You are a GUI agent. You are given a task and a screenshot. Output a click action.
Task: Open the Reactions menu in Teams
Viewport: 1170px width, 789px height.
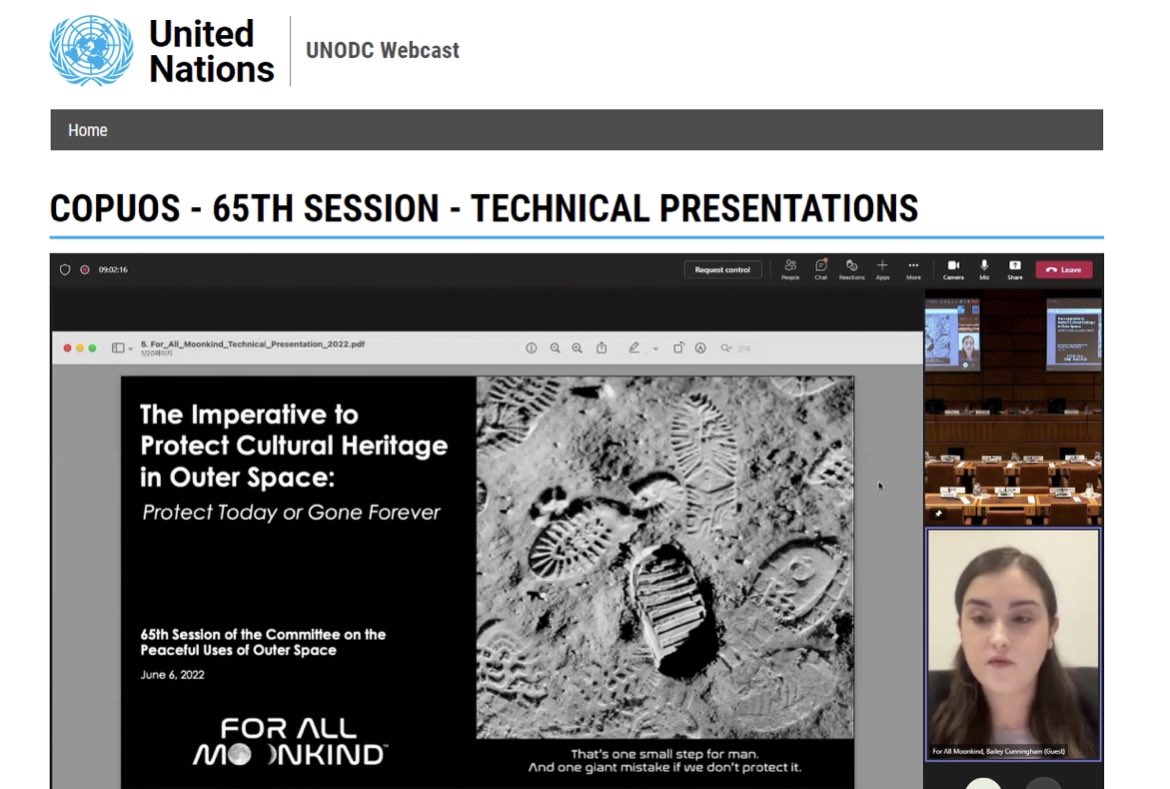coord(851,269)
